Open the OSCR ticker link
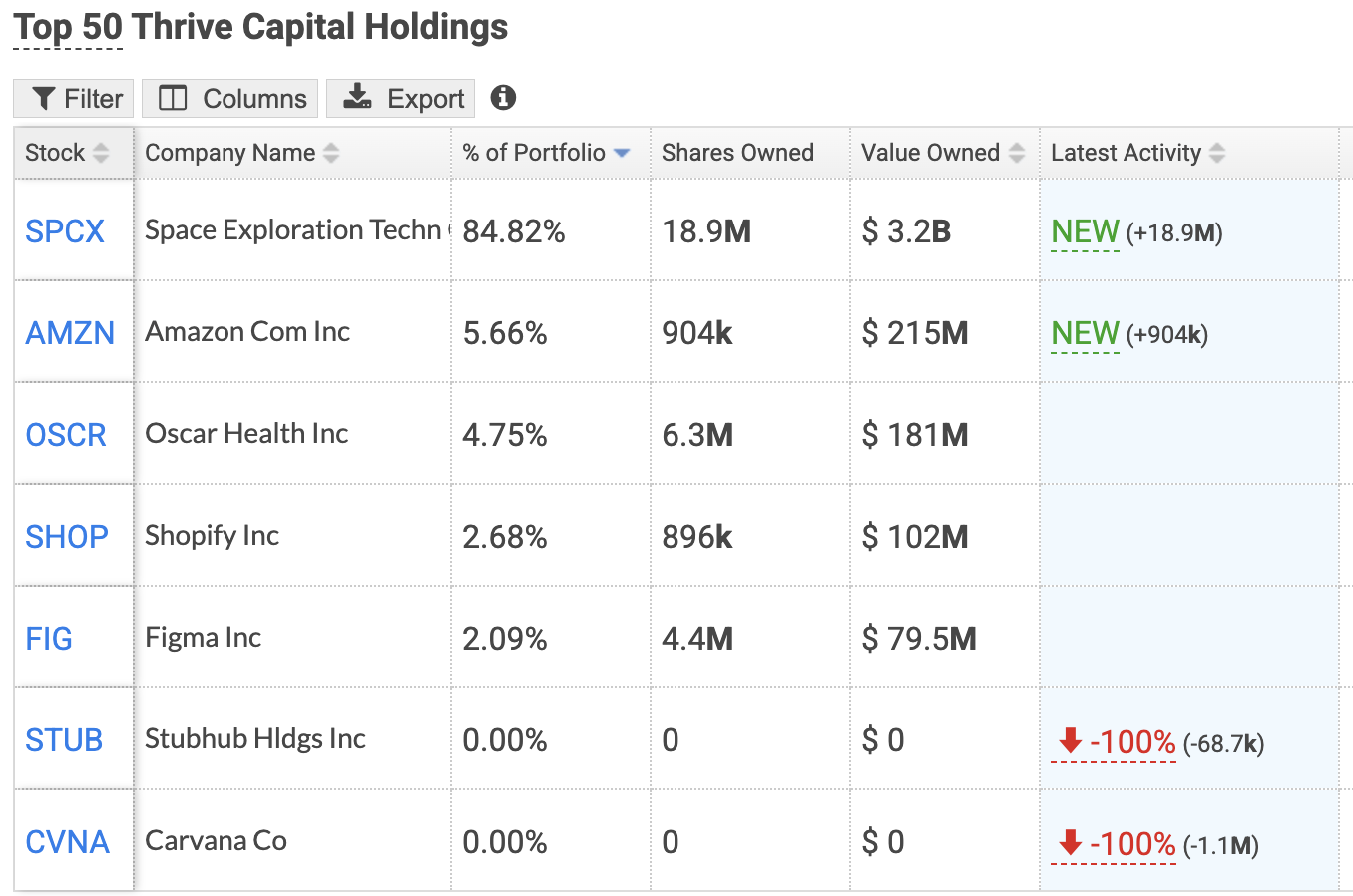The width and height of the screenshot is (1353, 896). pos(66,435)
